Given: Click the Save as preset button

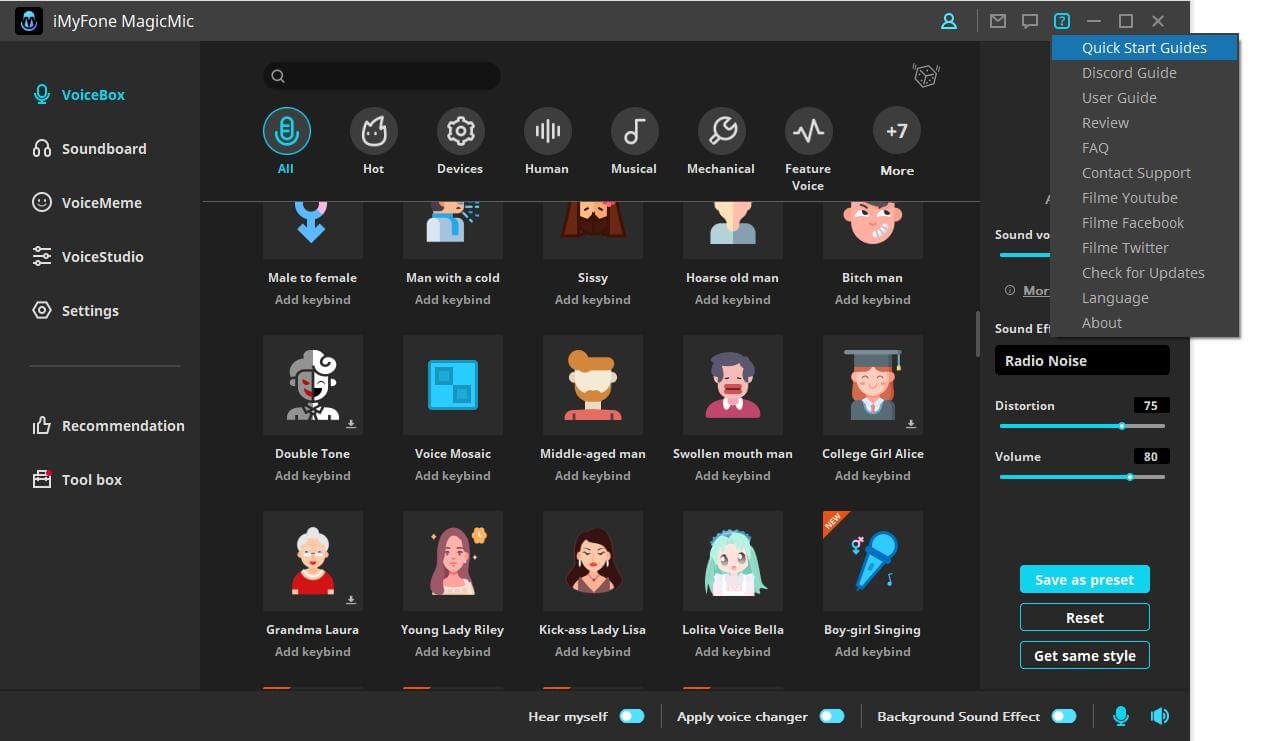Looking at the screenshot, I should (1085, 580).
